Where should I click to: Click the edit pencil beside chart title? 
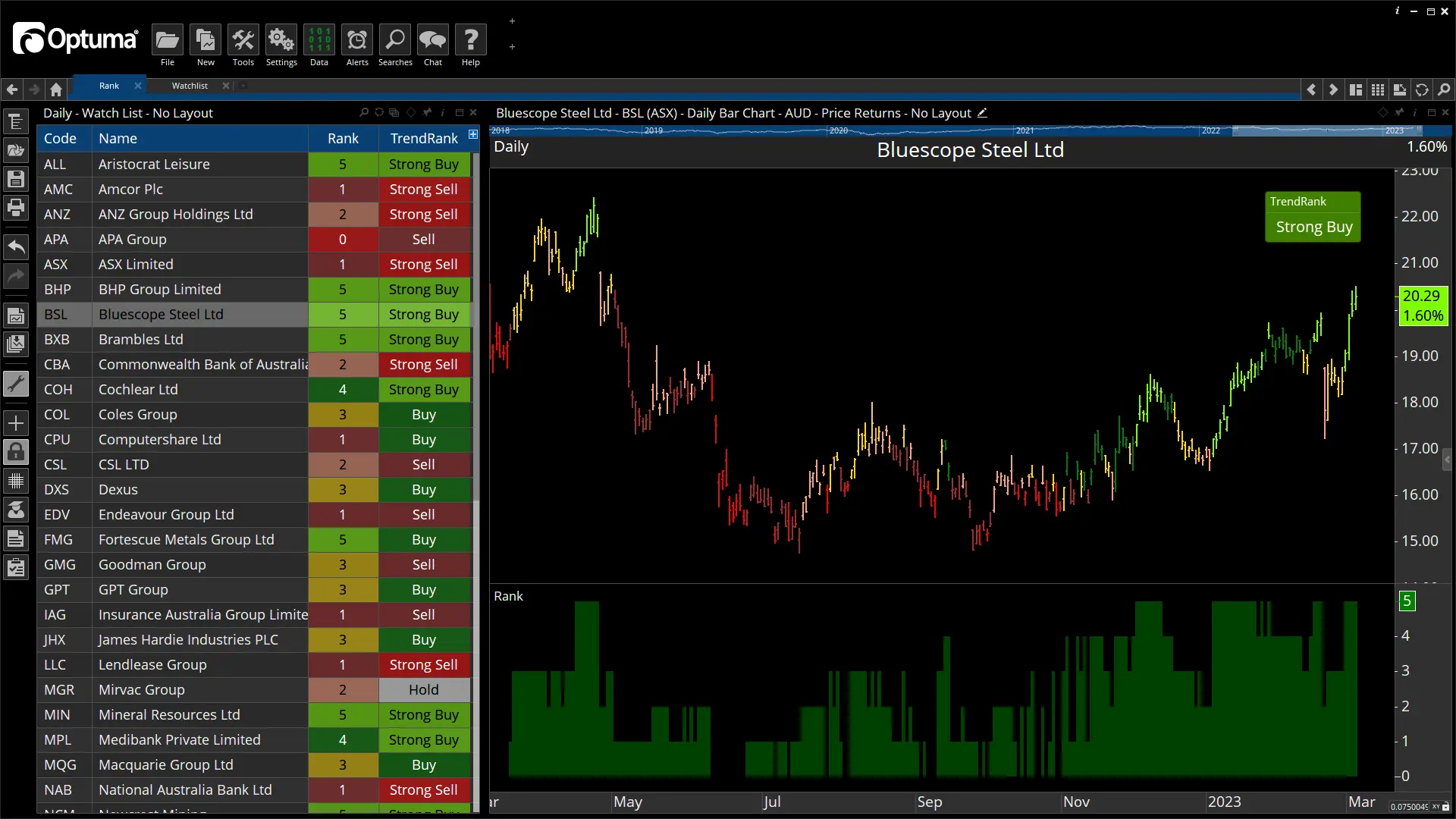pos(982,112)
